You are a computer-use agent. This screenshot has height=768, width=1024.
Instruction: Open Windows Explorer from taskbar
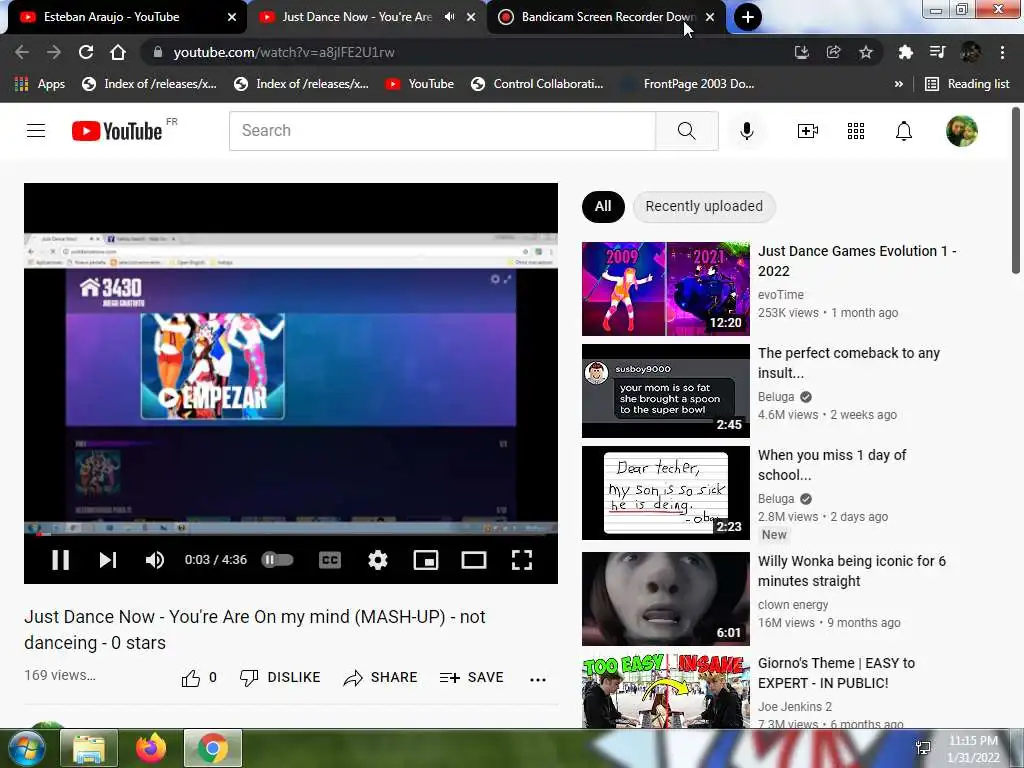(89, 748)
